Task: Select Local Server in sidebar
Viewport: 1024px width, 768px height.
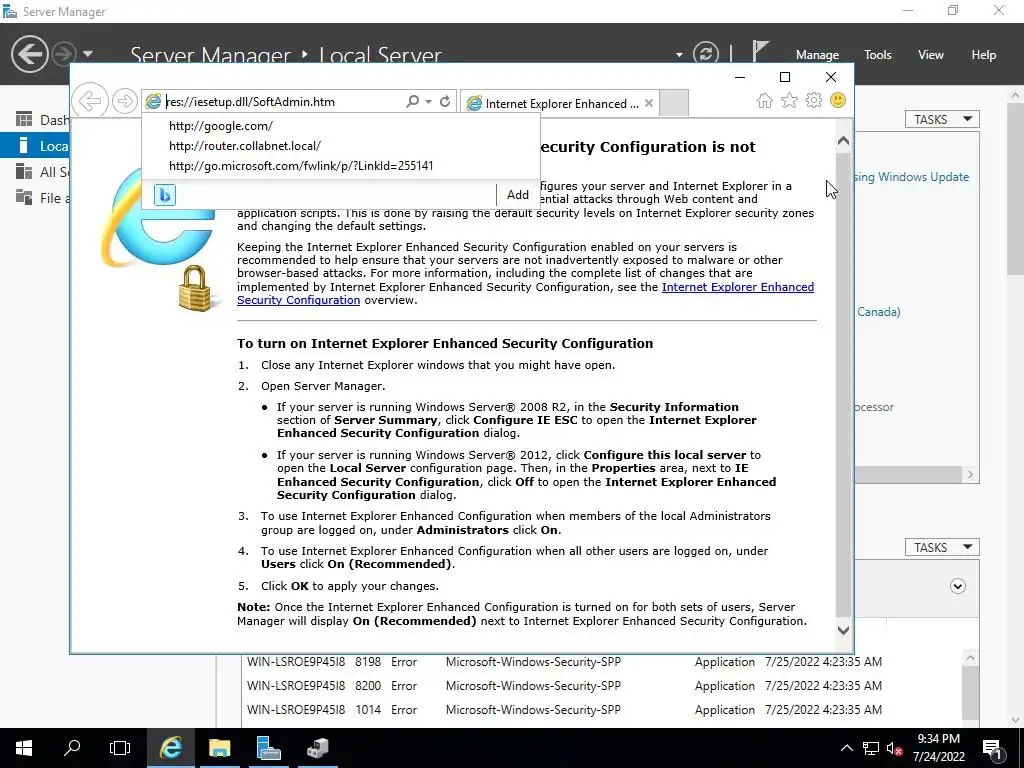Action: pos(35,146)
